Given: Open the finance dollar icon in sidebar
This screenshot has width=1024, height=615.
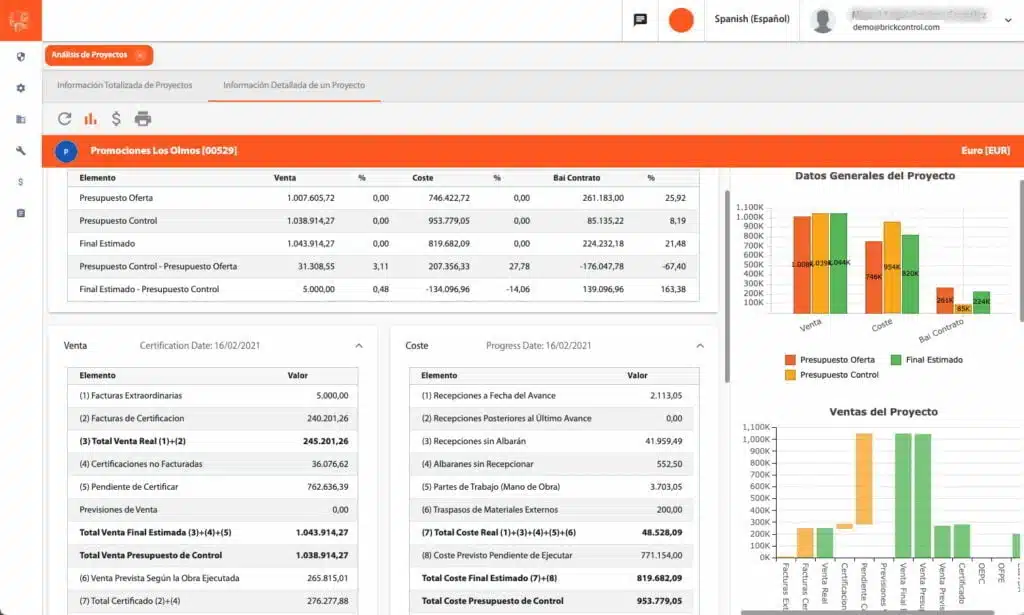Looking at the screenshot, I should pos(18,181).
